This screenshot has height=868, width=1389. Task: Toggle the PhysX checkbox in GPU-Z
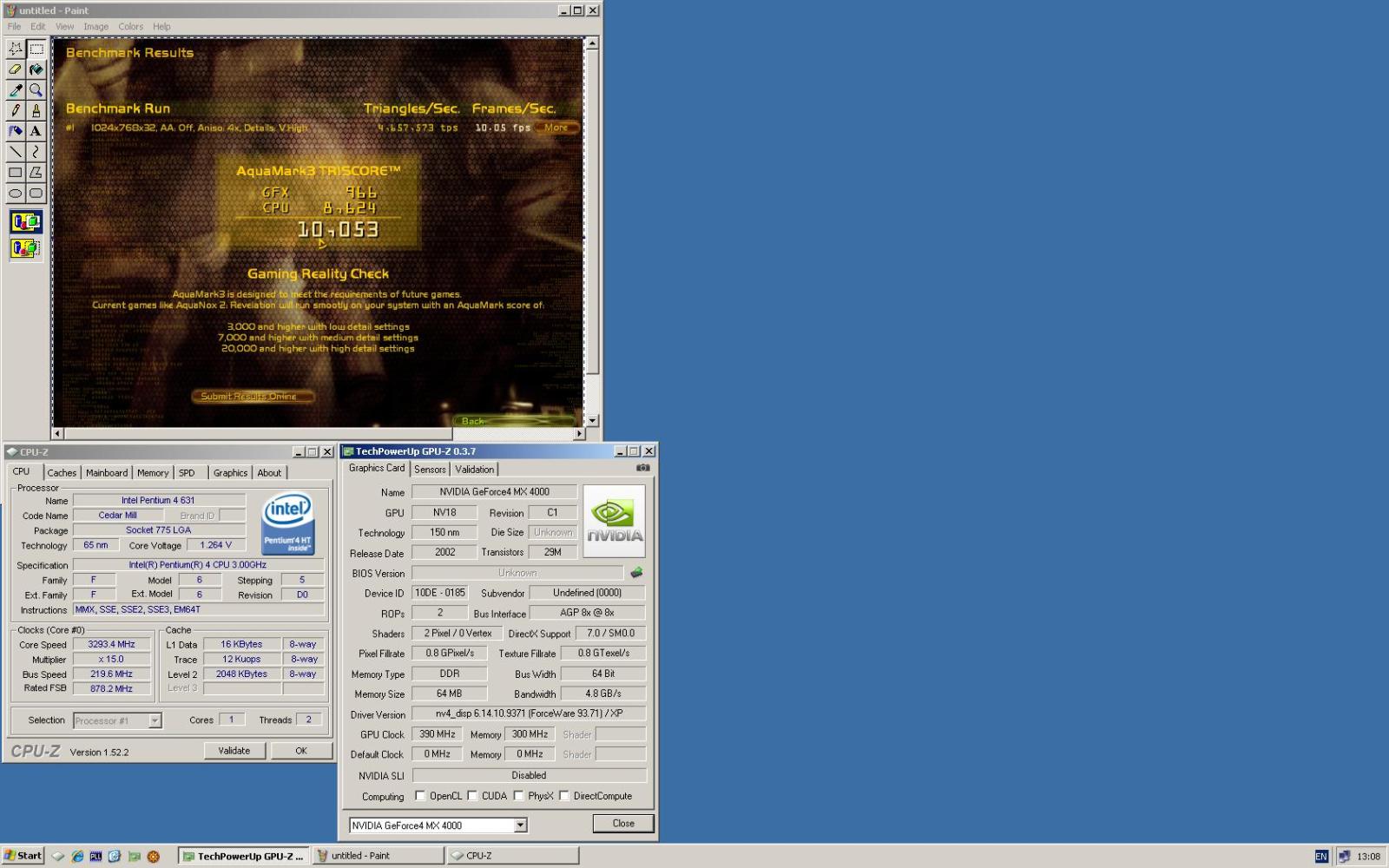click(518, 795)
